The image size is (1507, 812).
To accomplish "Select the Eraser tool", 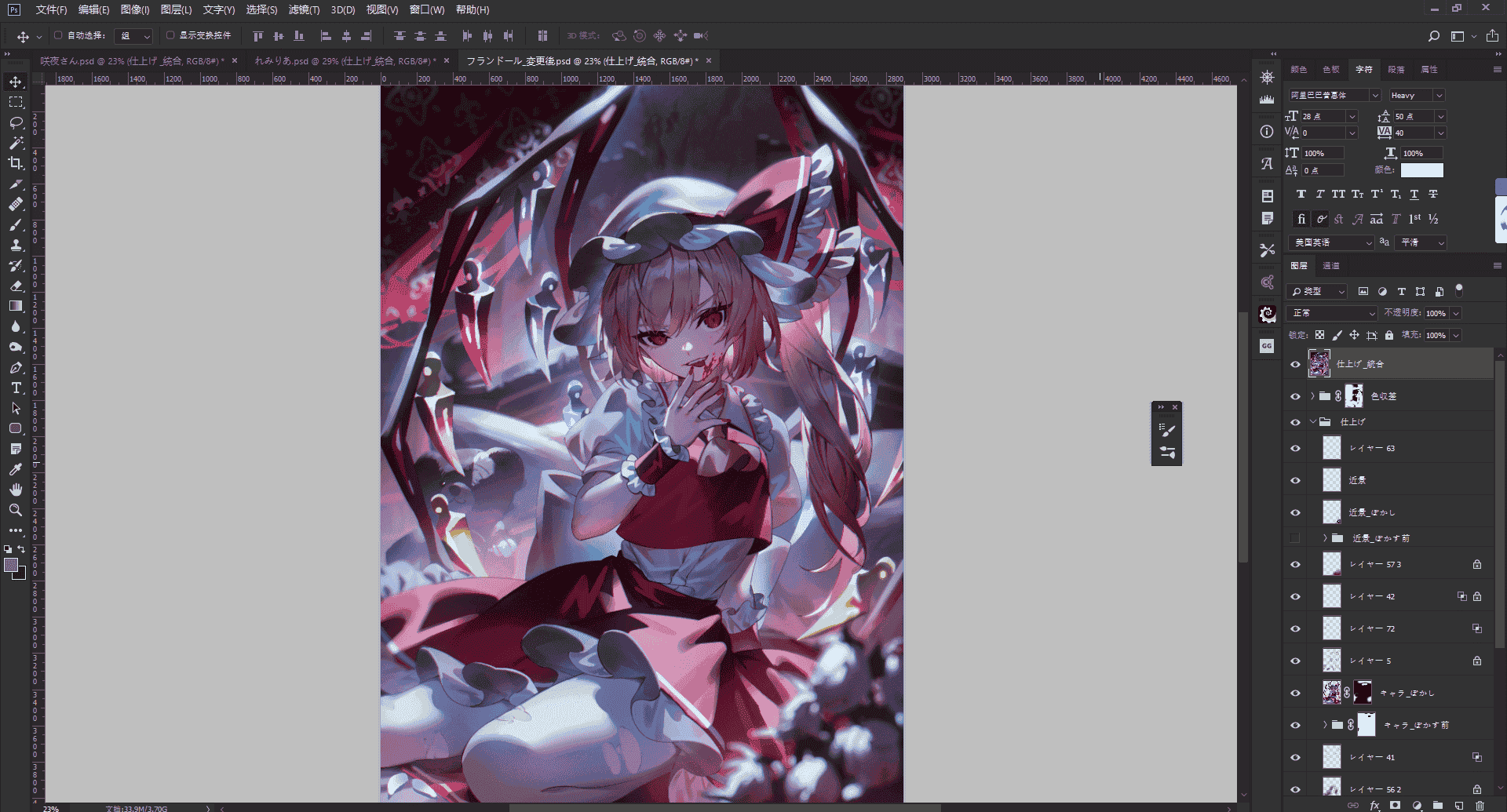I will pos(16,286).
